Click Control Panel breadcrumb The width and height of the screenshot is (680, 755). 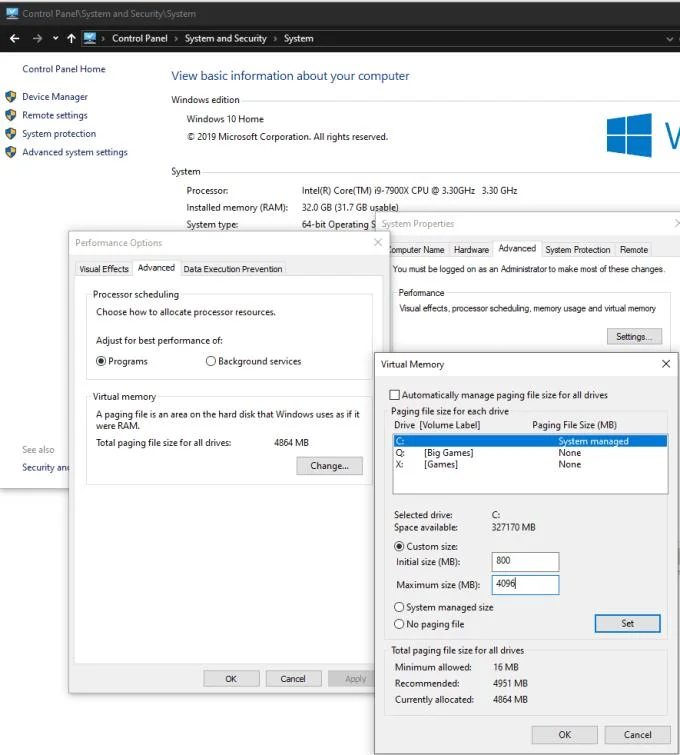click(140, 39)
